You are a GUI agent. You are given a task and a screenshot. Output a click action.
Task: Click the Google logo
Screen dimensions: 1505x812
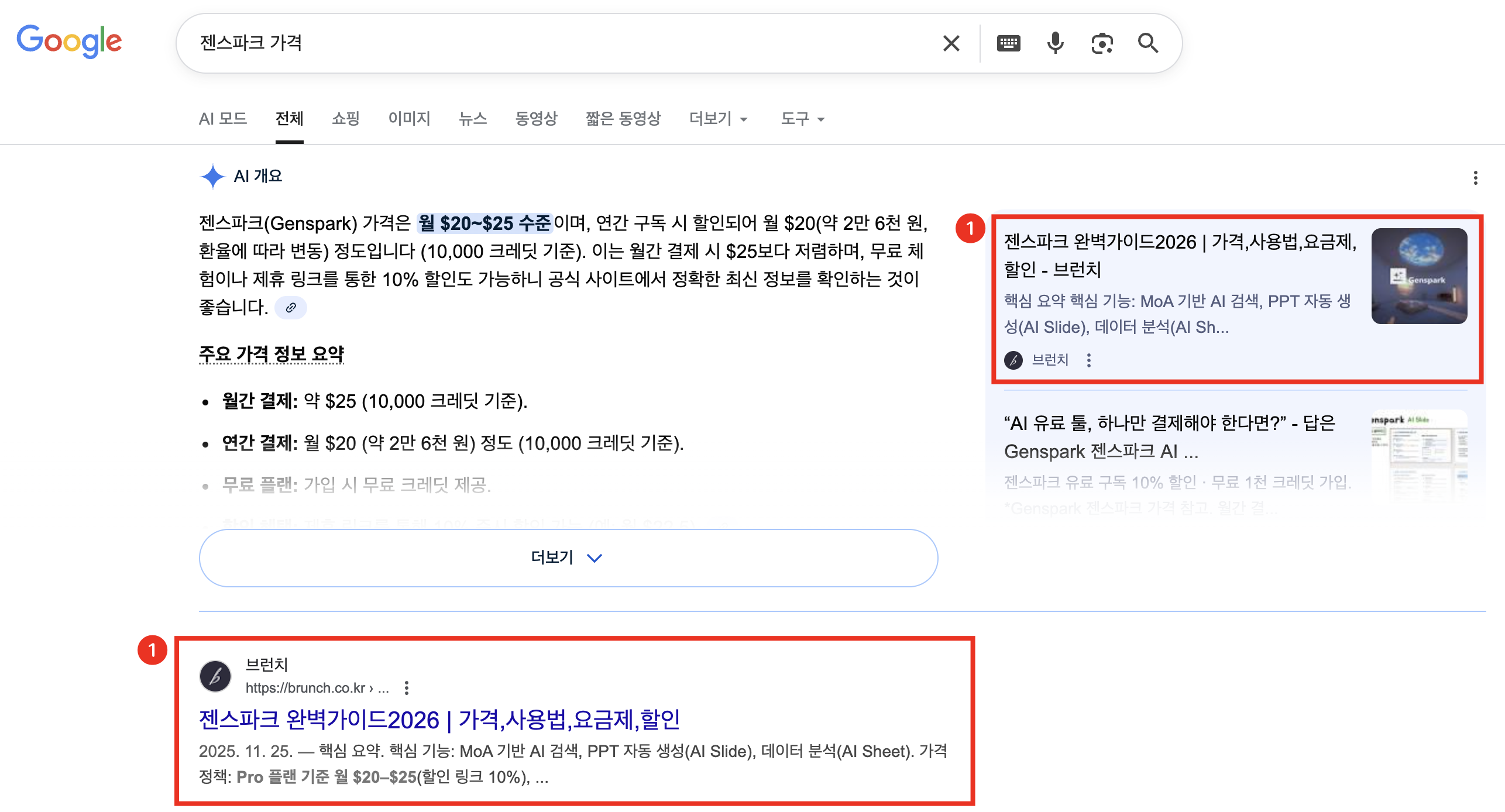69,42
